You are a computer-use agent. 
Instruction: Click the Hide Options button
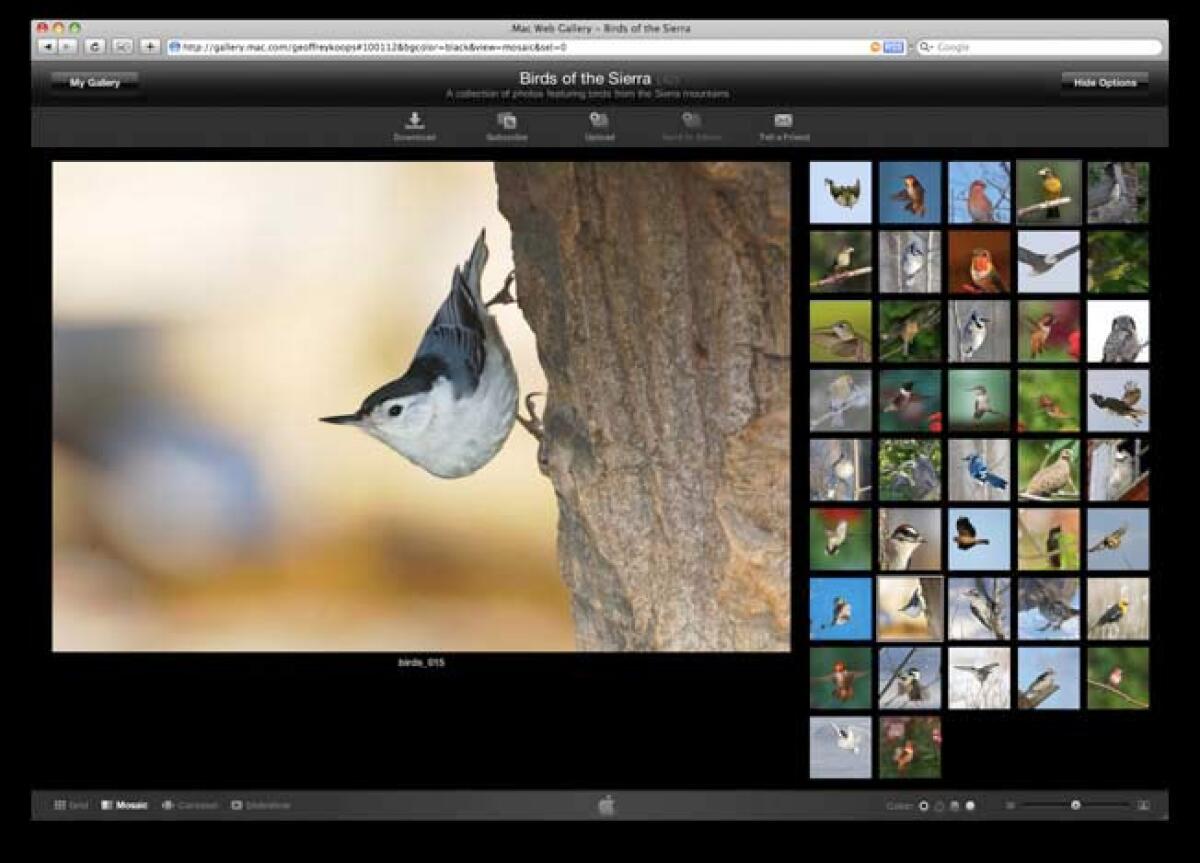coord(1103,83)
